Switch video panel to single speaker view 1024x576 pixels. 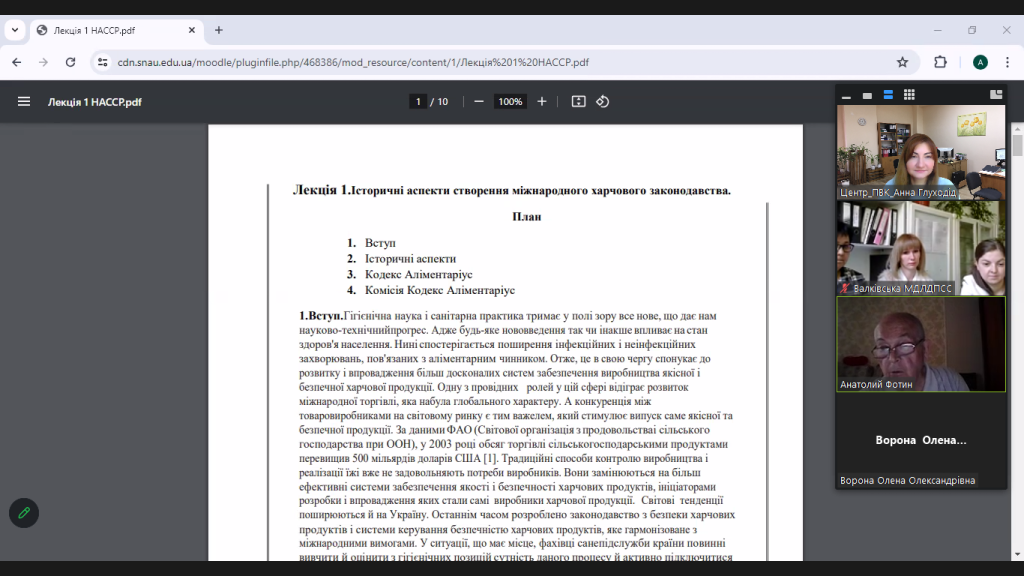click(x=867, y=96)
